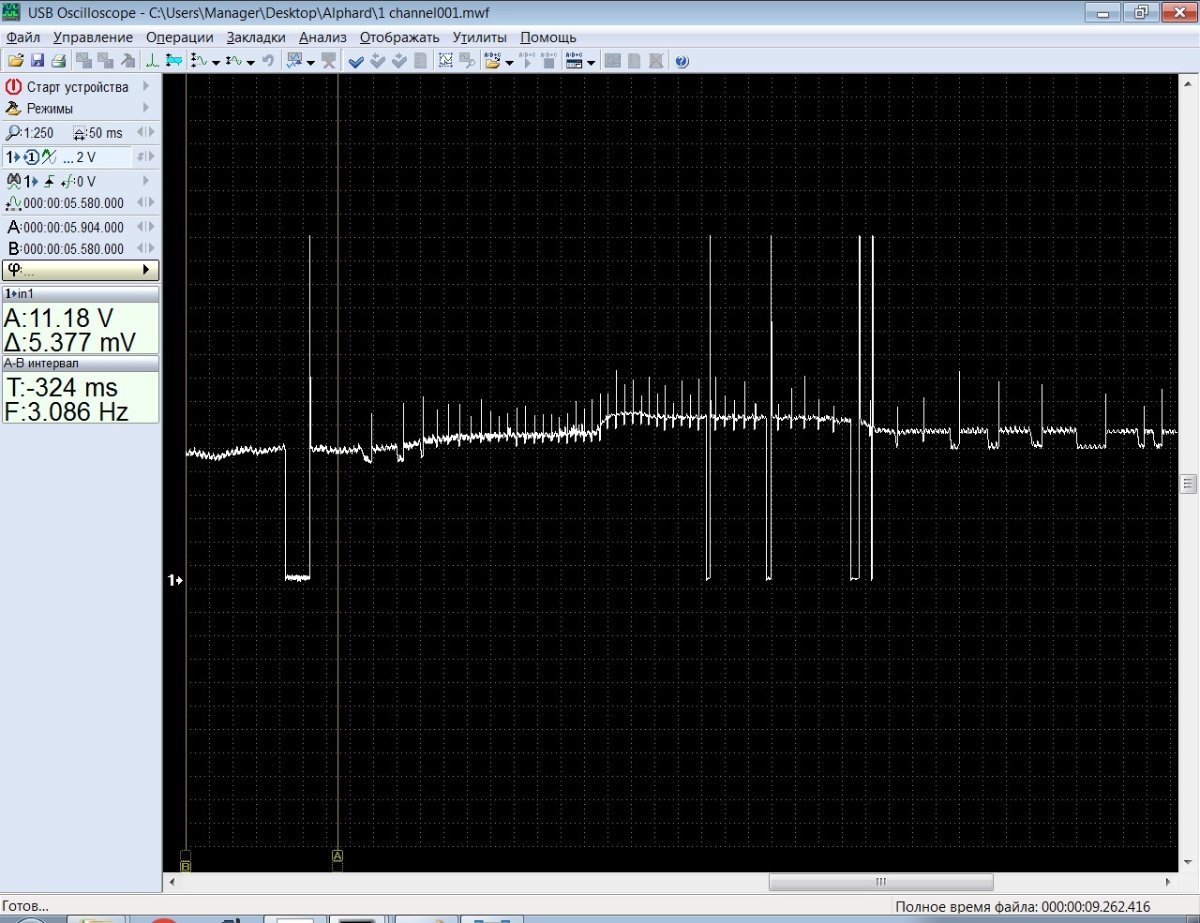1200x923 pixels.
Task: Save the file using floppy icon
Action: (37, 61)
